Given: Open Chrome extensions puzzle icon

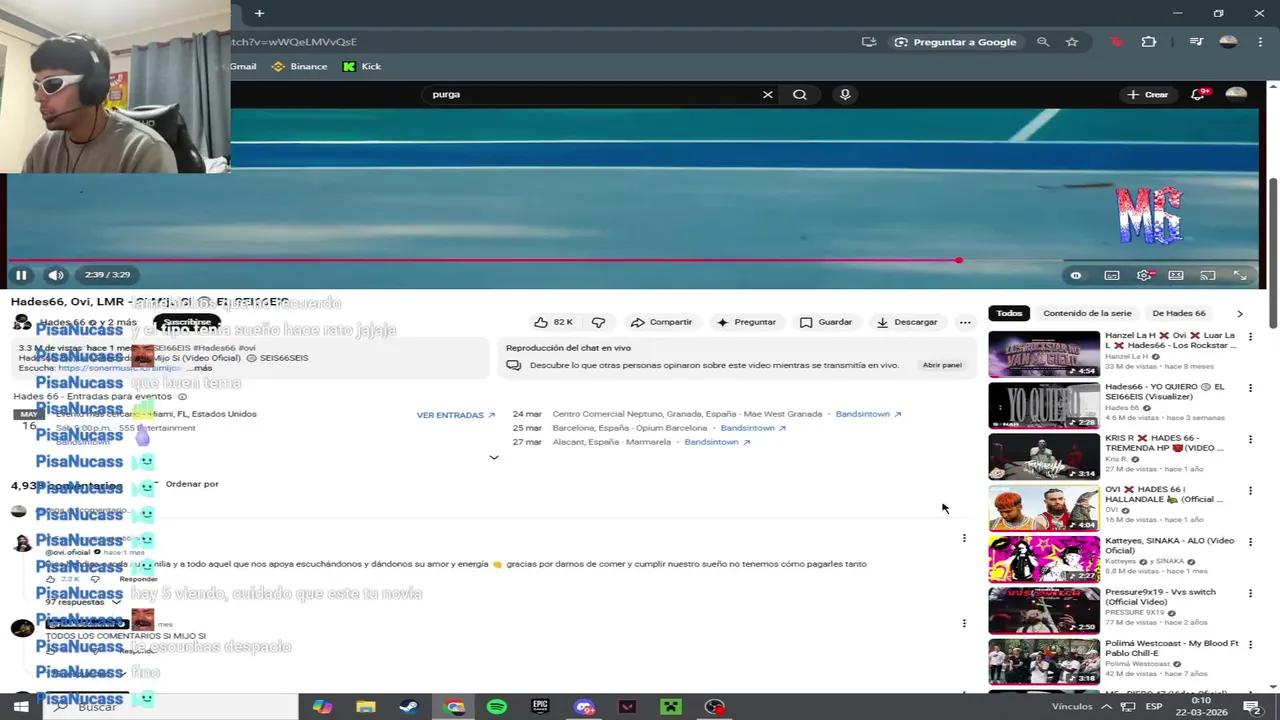Looking at the screenshot, I should click(1149, 42).
